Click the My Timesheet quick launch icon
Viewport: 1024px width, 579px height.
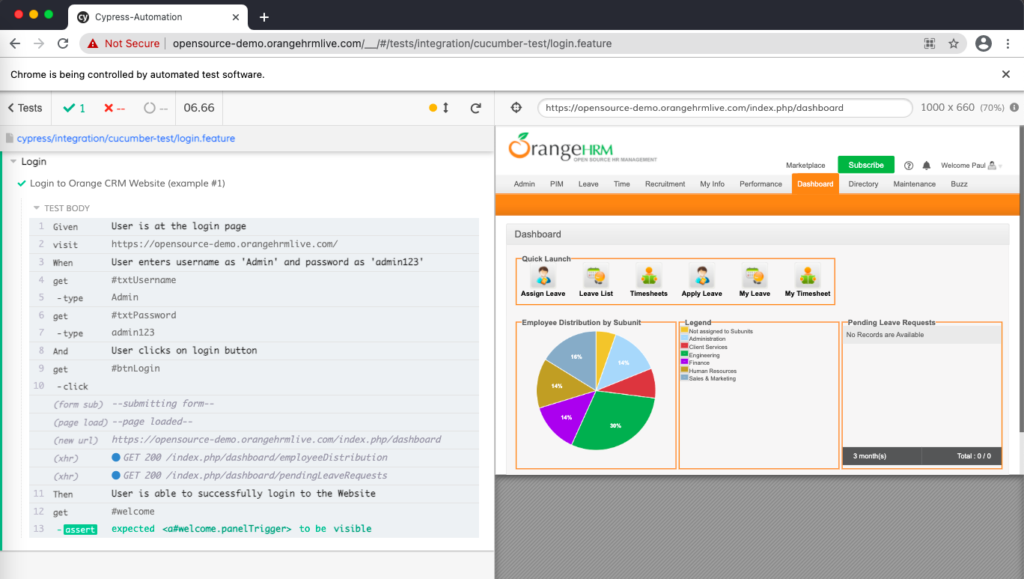(x=807, y=277)
